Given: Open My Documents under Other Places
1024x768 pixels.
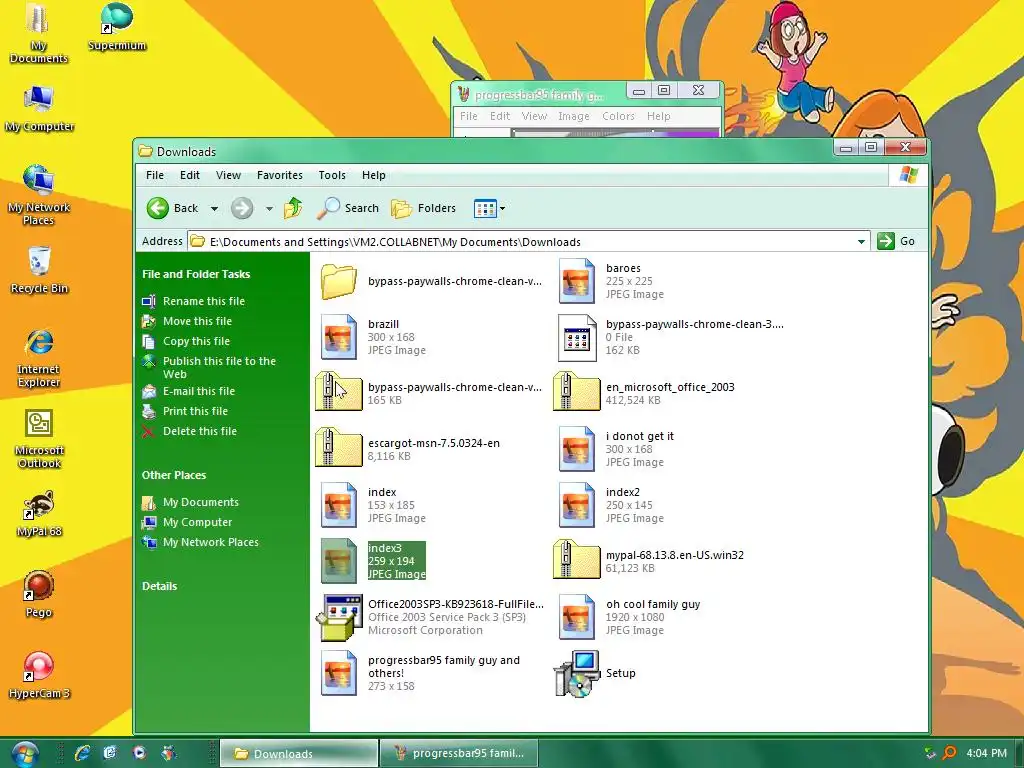Looking at the screenshot, I should tap(200, 502).
